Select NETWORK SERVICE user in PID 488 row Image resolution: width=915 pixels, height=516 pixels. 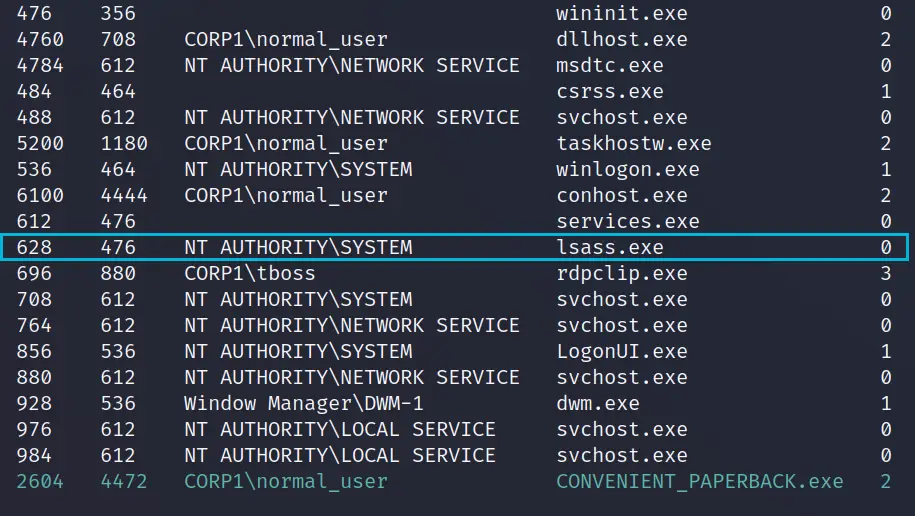[352, 117]
